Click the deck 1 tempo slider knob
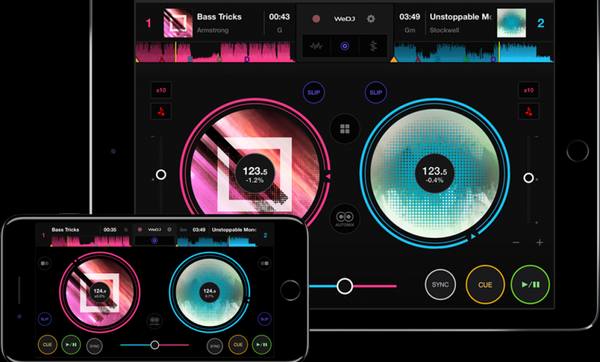Viewport: 600px width, 362px height. (161, 175)
